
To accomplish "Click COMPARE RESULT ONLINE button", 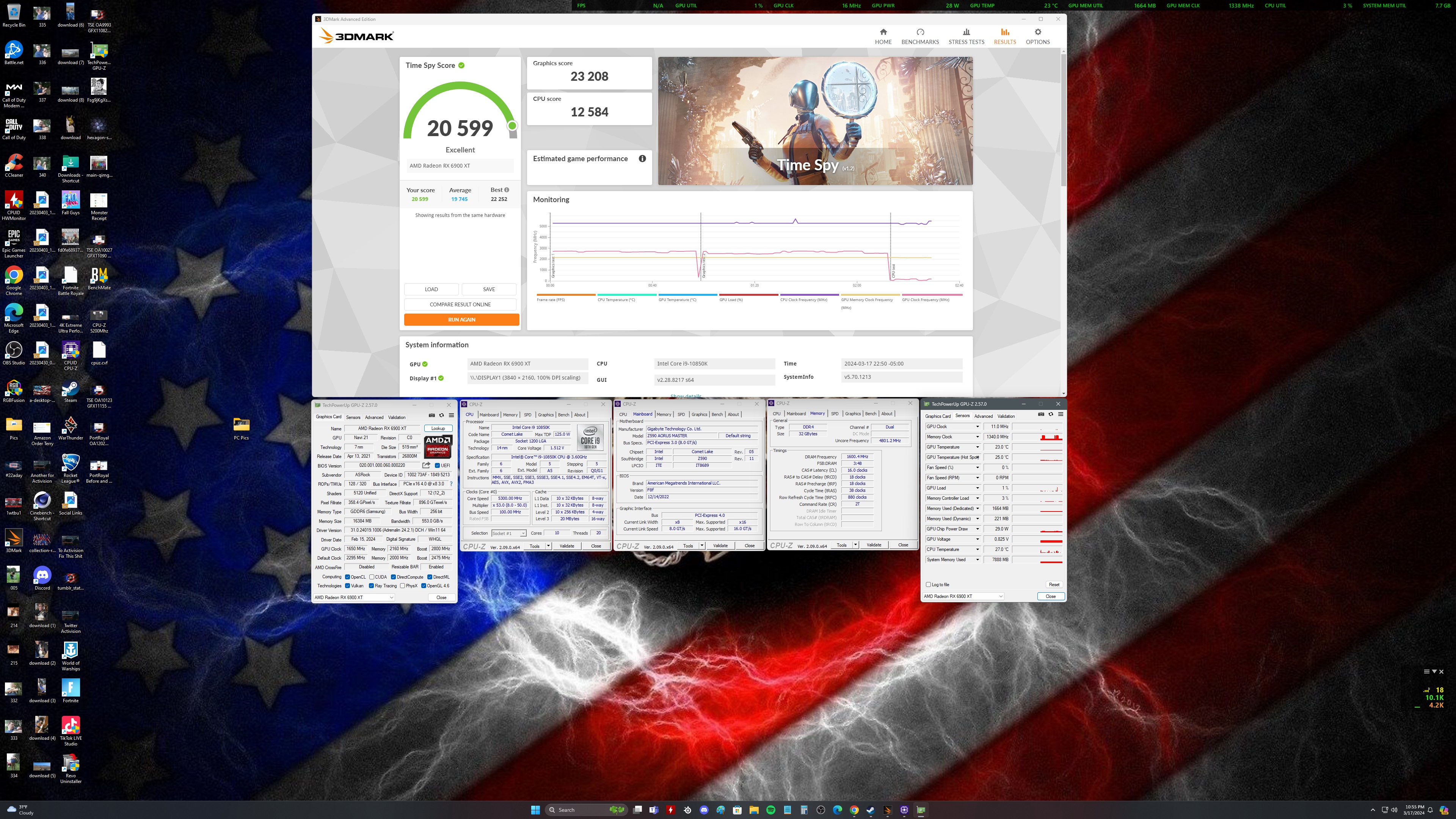I will 460,304.
